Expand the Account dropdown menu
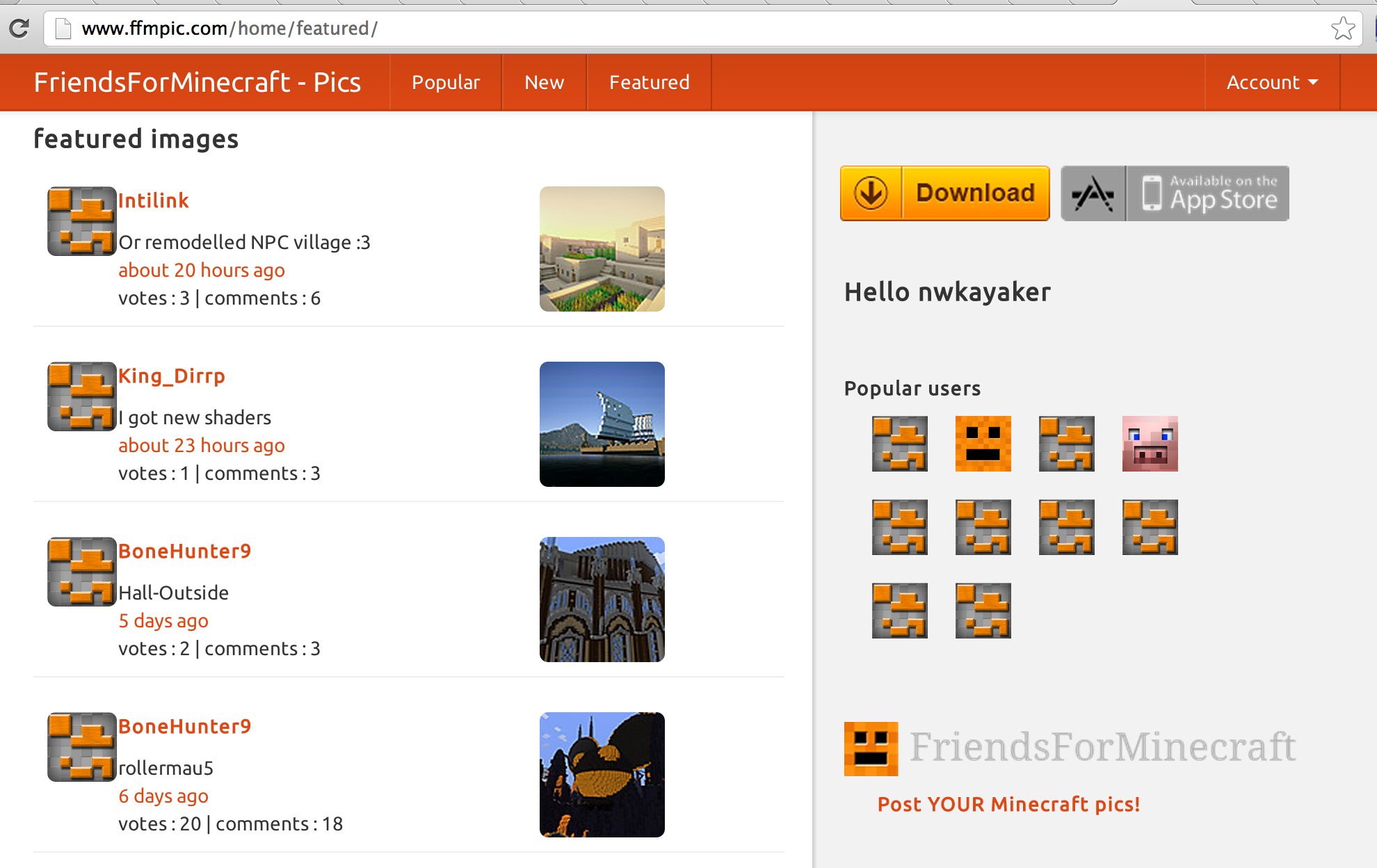 (x=1272, y=82)
